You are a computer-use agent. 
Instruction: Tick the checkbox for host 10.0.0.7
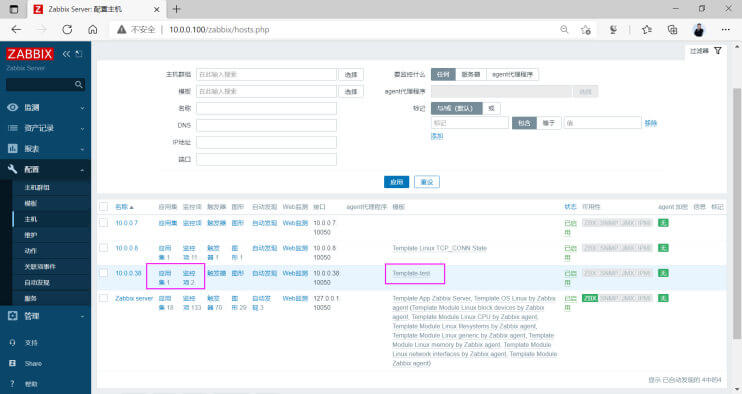tap(103, 223)
